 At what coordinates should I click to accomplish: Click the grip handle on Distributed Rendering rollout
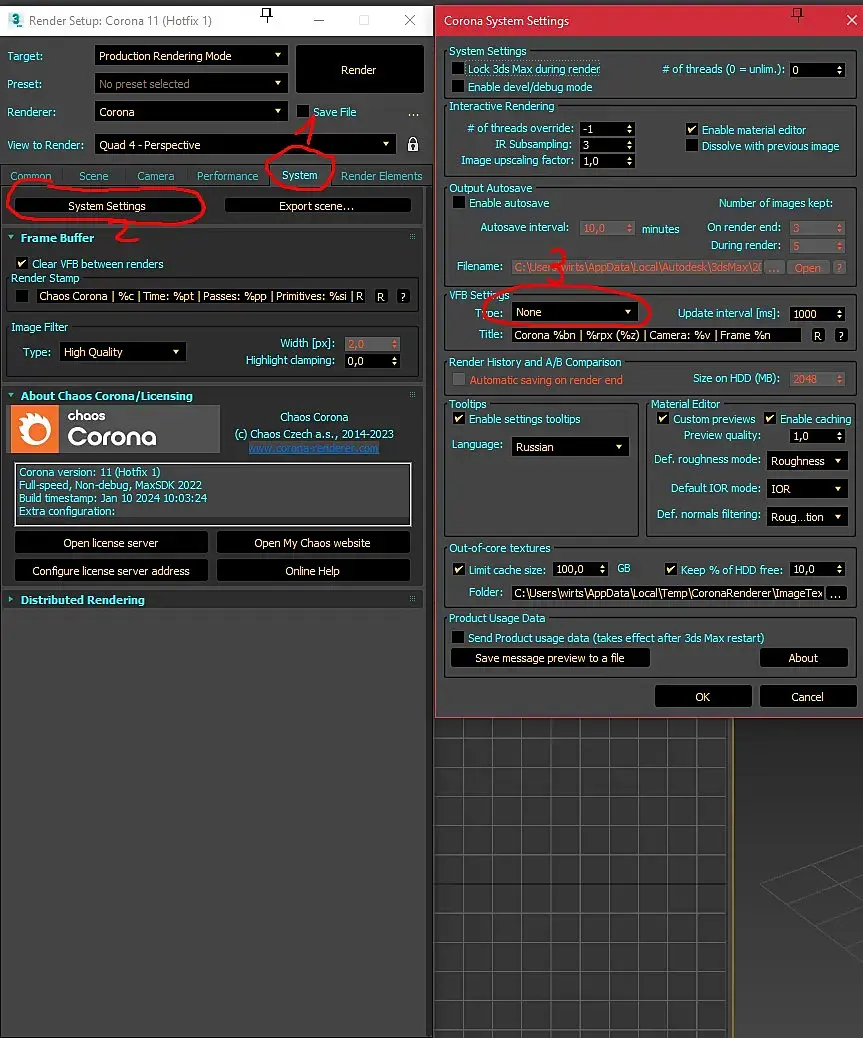click(412, 598)
